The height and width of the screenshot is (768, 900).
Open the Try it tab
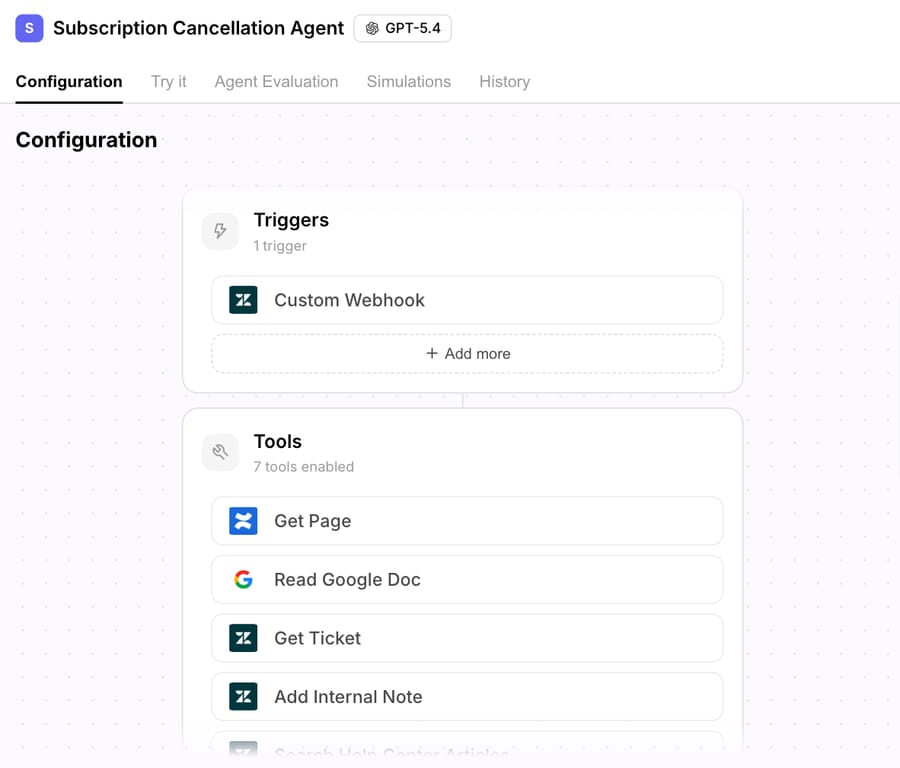click(169, 82)
